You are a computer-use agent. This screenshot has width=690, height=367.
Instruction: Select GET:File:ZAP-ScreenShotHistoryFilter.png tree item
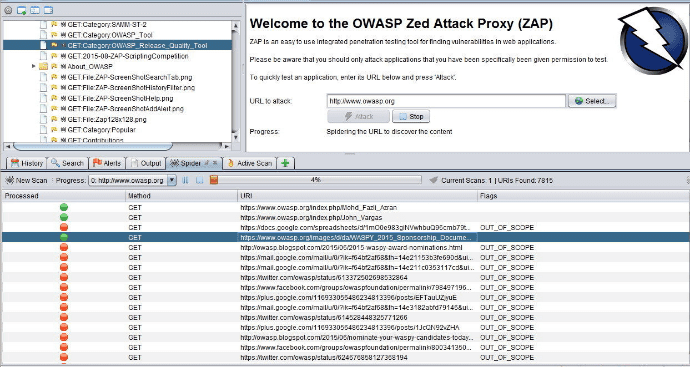pyautogui.click(x=131, y=88)
